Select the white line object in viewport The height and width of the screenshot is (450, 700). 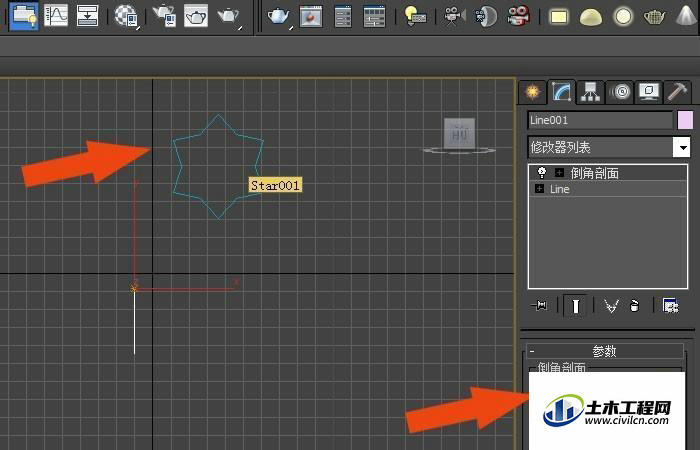click(134, 322)
